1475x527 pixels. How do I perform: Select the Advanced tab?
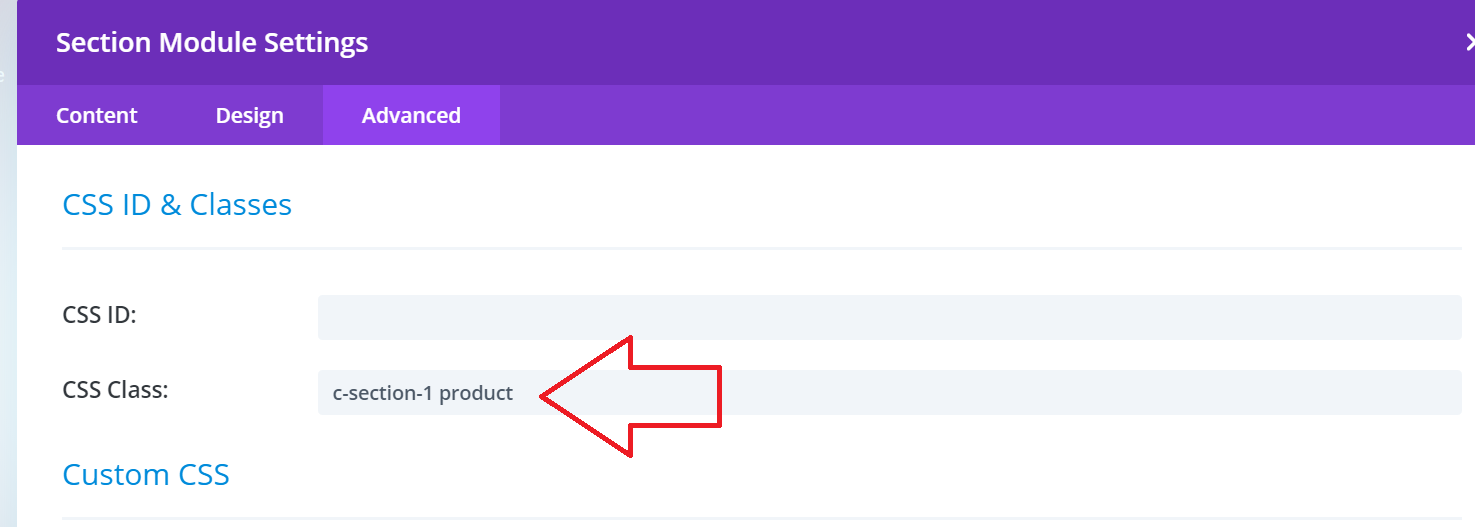coord(411,115)
